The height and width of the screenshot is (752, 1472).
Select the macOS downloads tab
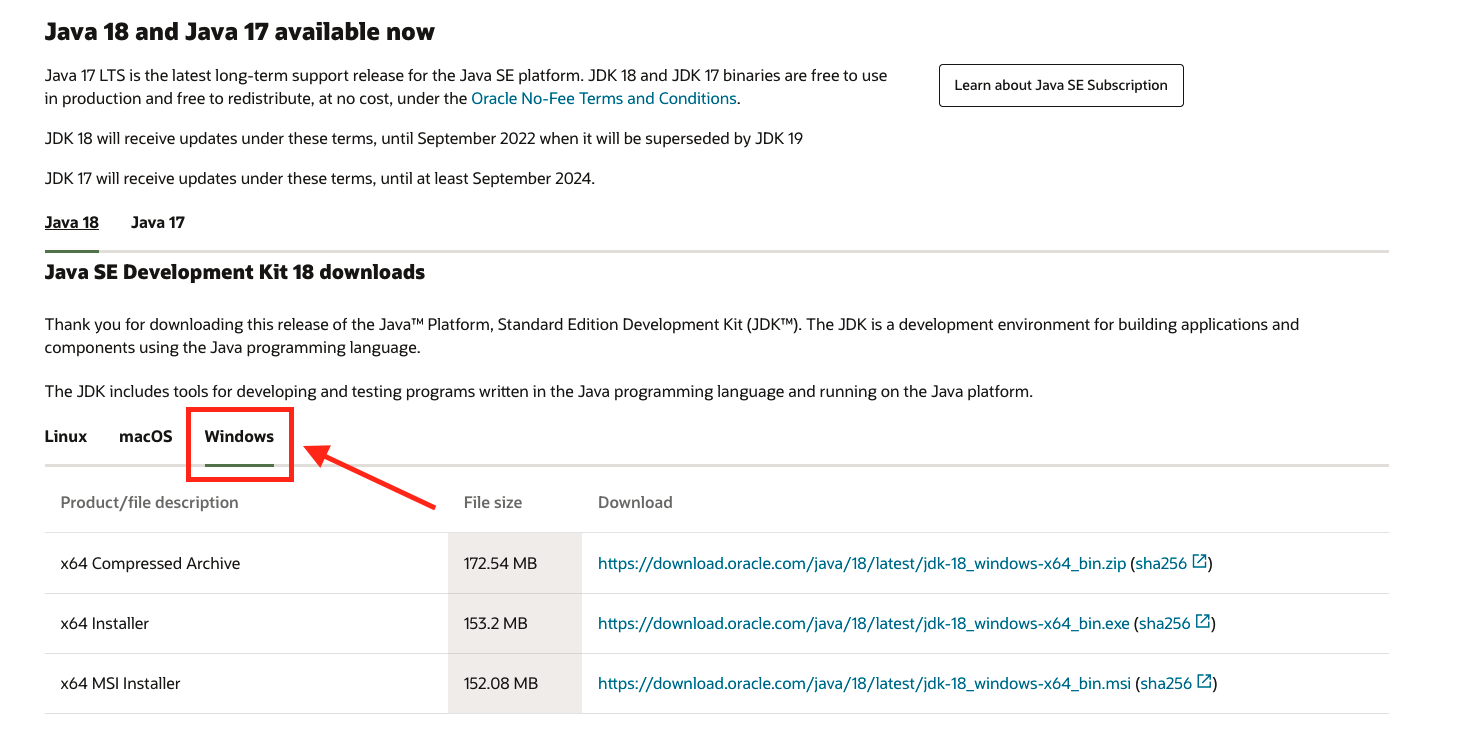click(146, 436)
